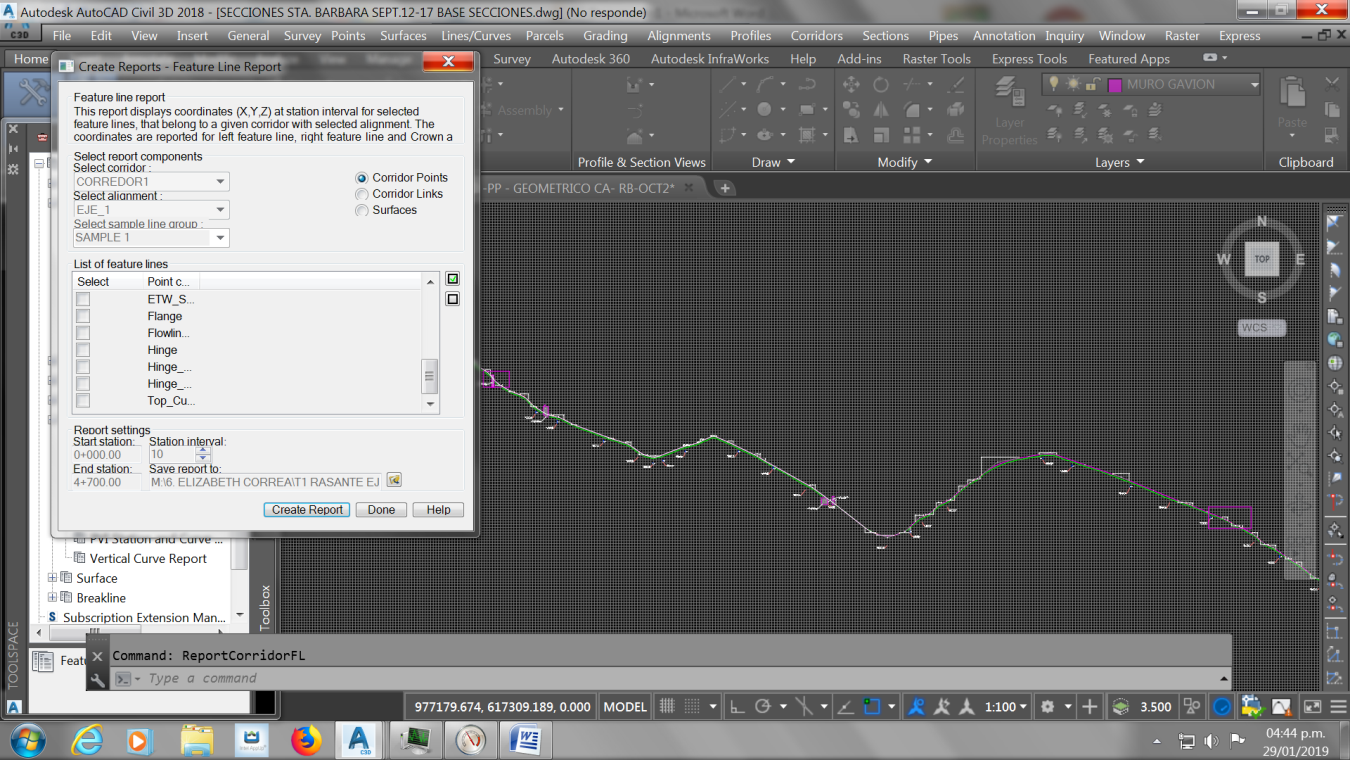Select the Line tool in Draw panel
This screenshot has width=1350, height=760.
pyautogui.click(x=729, y=85)
